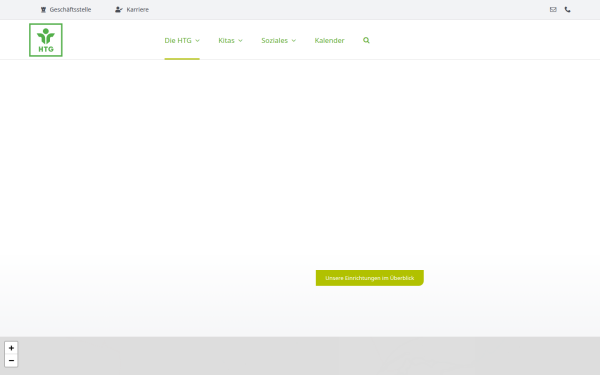
Task: Click the person icon beside Karriere
Action: pyautogui.click(x=119, y=10)
